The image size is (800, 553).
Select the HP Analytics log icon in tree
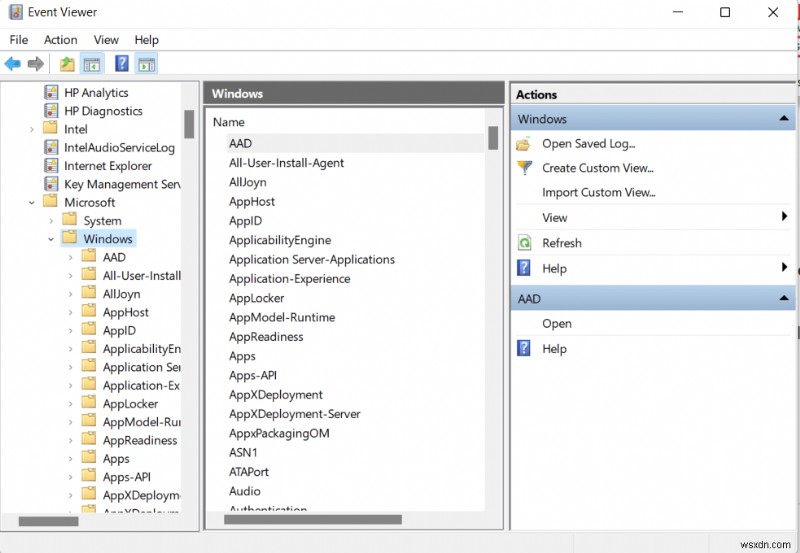52,93
